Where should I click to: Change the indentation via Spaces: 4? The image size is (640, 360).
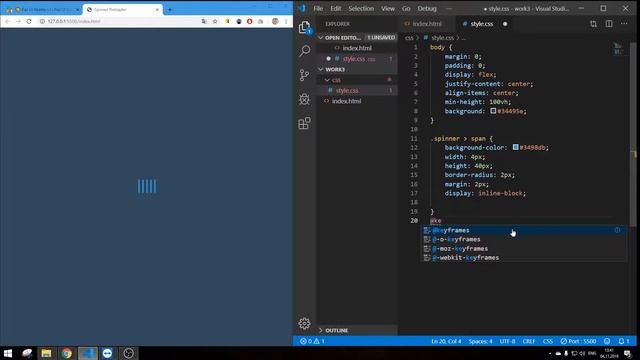[x=480, y=341]
